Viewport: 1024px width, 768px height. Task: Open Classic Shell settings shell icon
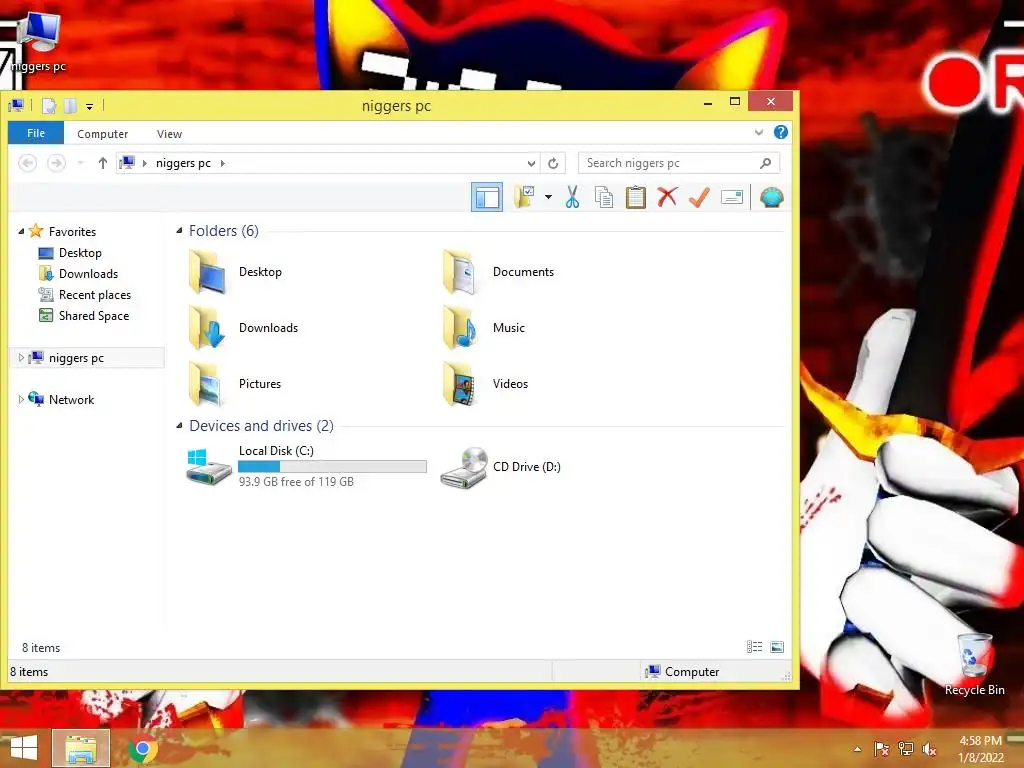pyautogui.click(x=771, y=197)
